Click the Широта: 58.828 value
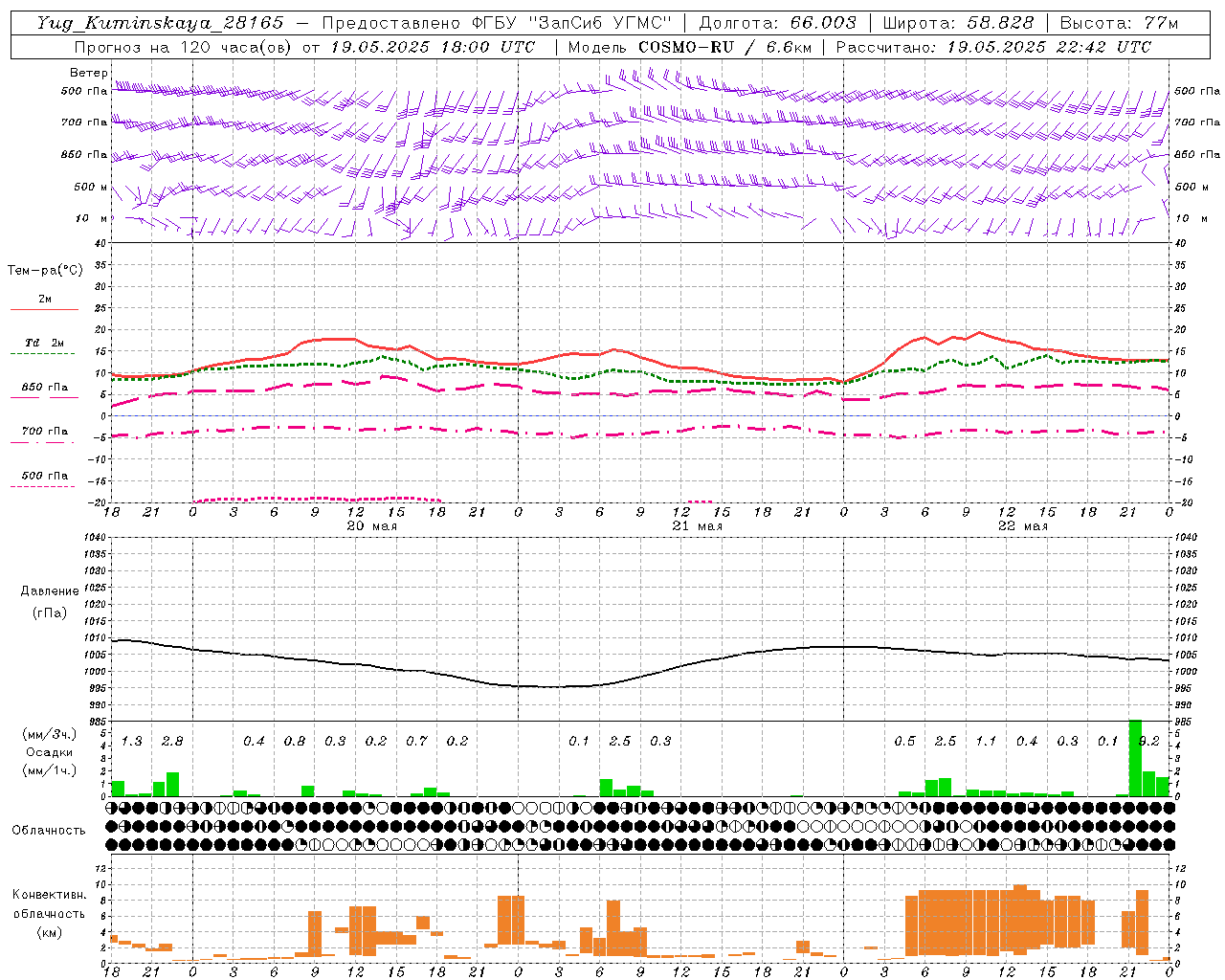 [x=958, y=23]
